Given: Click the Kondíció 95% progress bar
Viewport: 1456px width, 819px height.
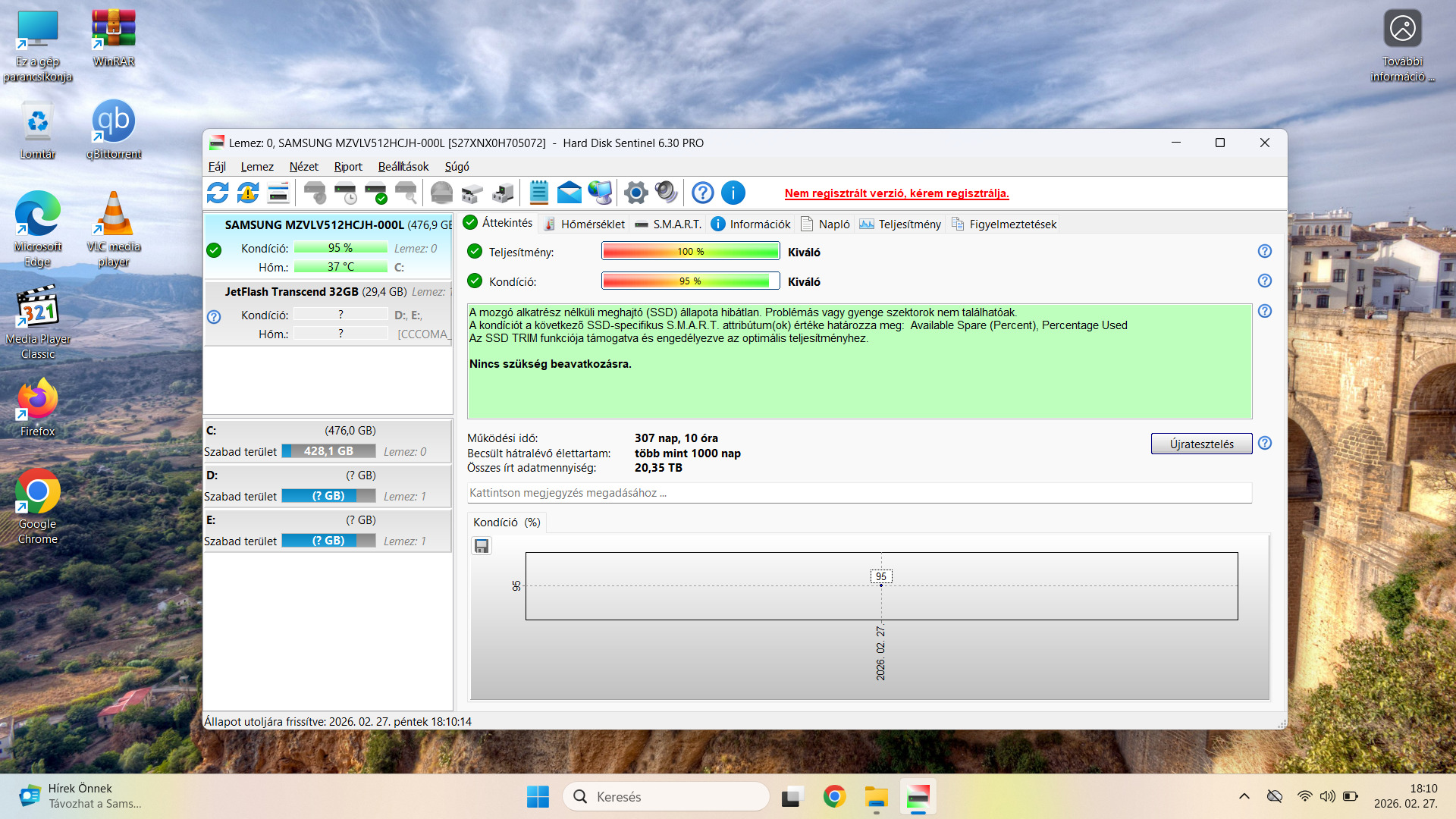Looking at the screenshot, I should click(690, 281).
